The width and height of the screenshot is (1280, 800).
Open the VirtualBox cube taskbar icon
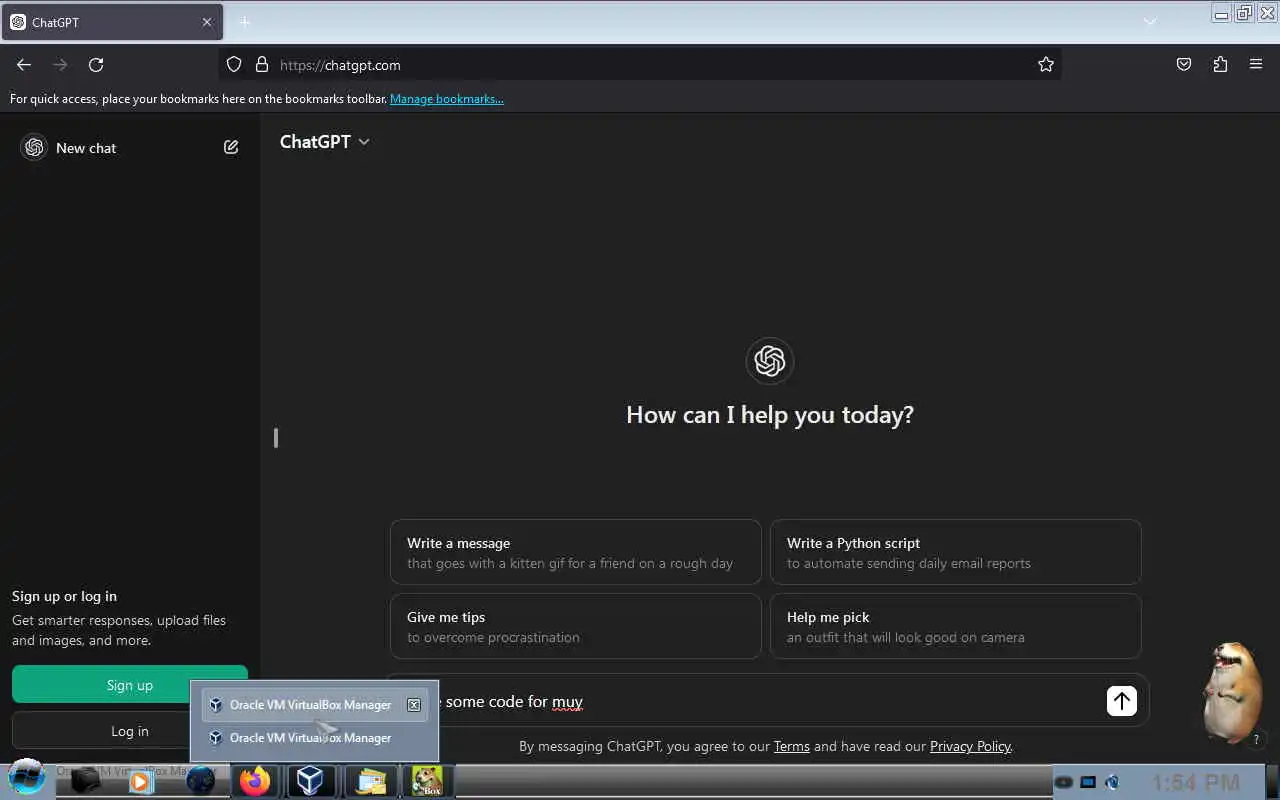[x=311, y=780]
